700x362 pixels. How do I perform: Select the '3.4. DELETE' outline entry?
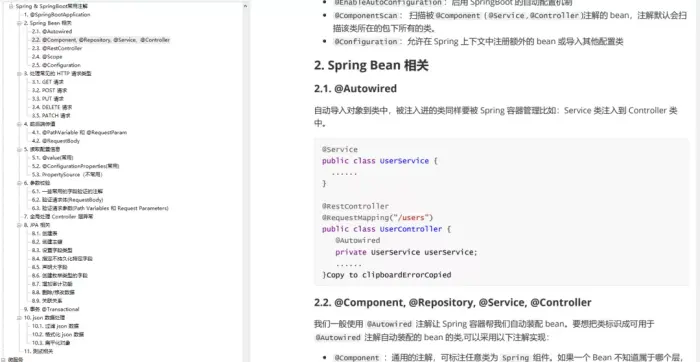52,107
